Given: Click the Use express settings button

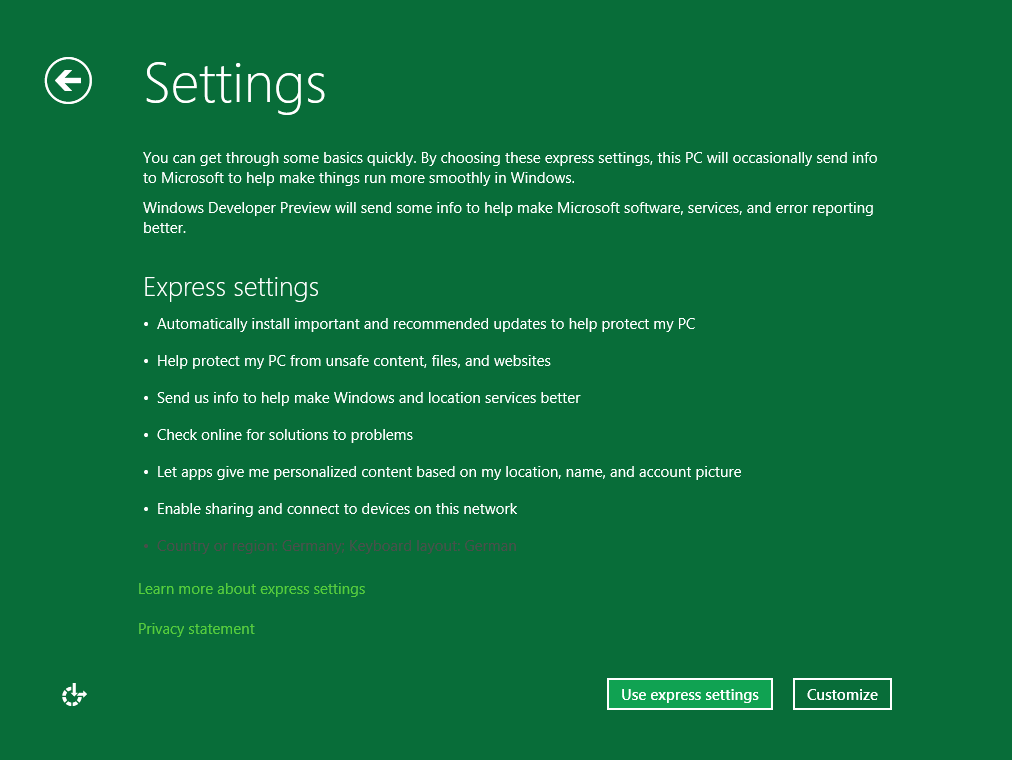Looking at the screenshot, I should pyautogui.click(x=689, y=694).
